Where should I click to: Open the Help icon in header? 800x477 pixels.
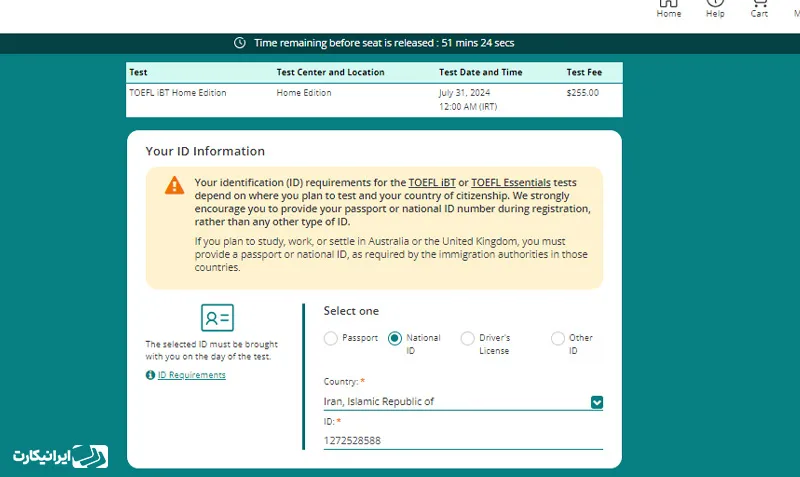point(715,9)
